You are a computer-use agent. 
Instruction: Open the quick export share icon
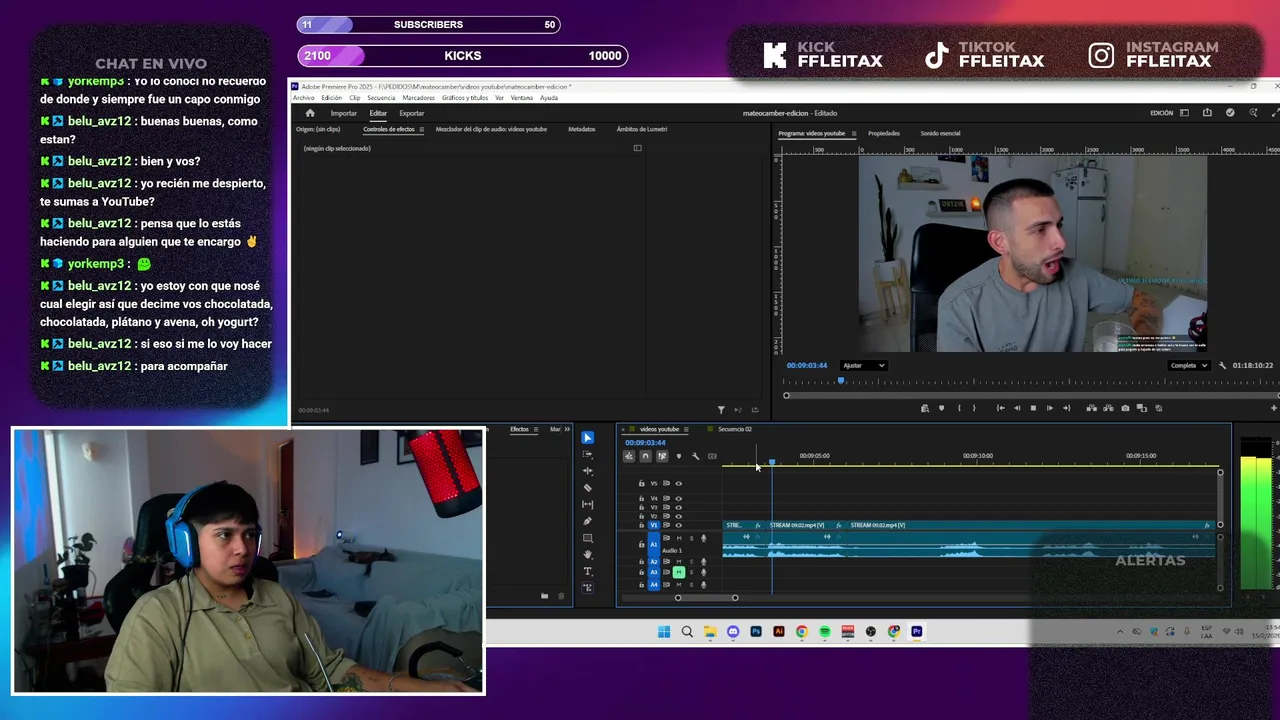click(x=1207, y=113)
